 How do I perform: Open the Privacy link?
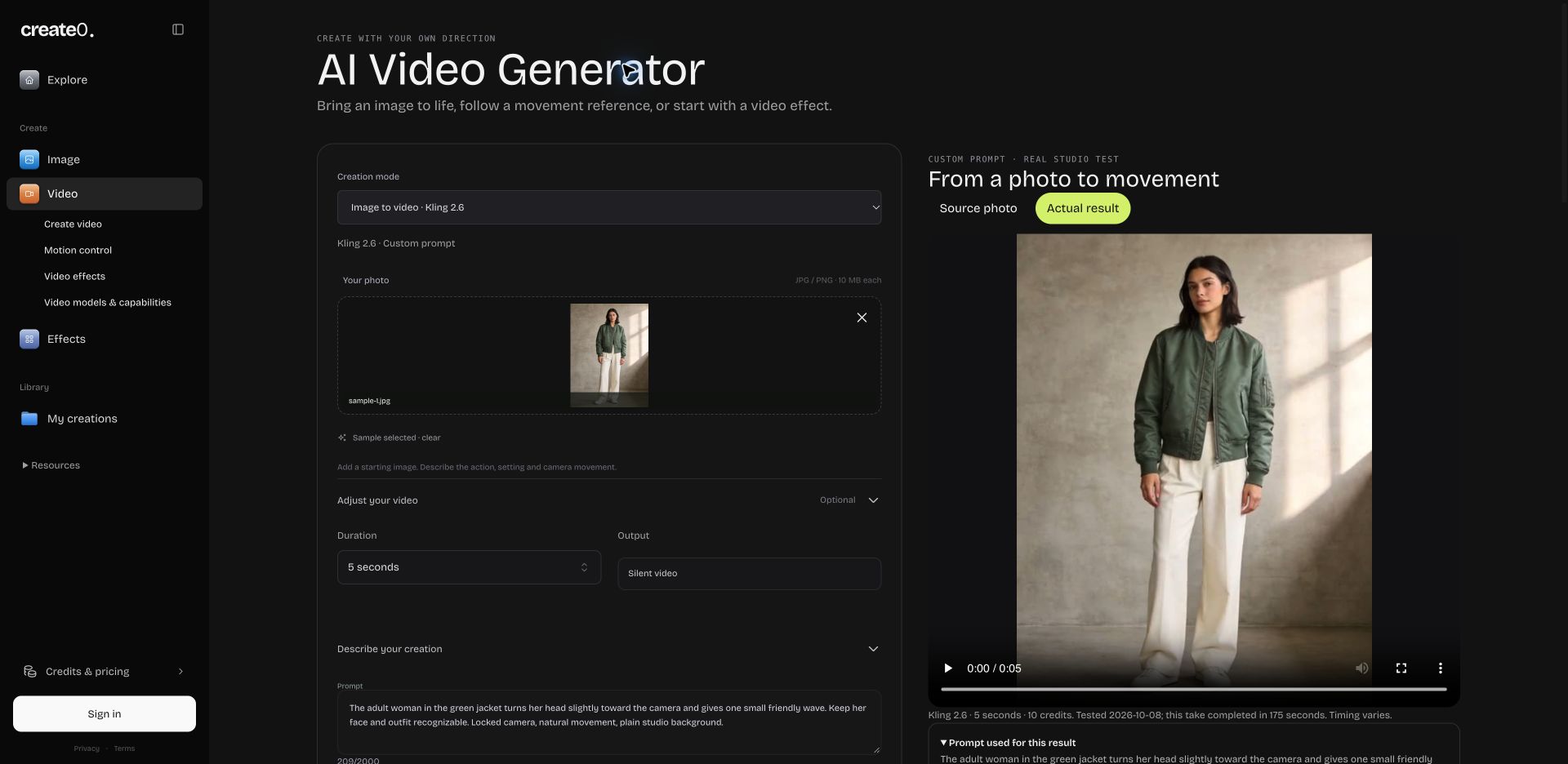click(x=87, y=748)
